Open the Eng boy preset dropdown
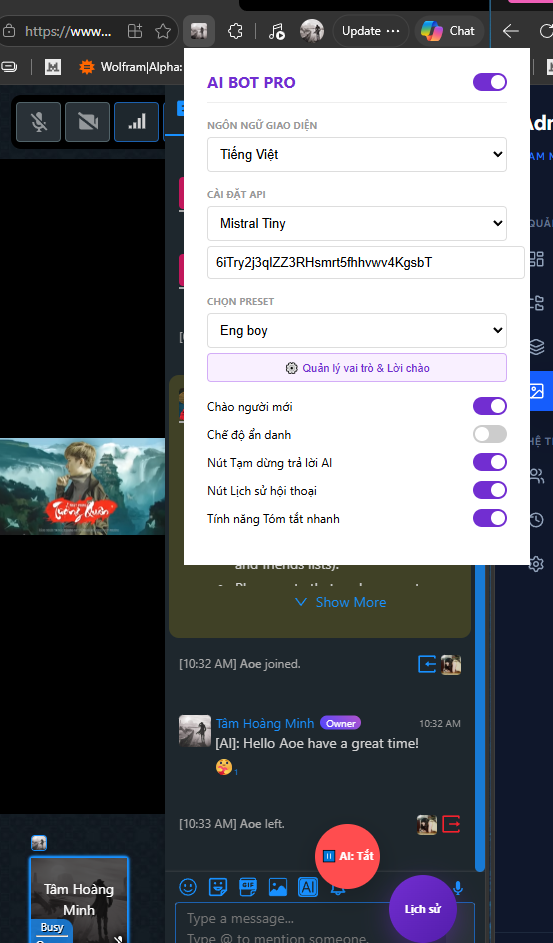 357,330
